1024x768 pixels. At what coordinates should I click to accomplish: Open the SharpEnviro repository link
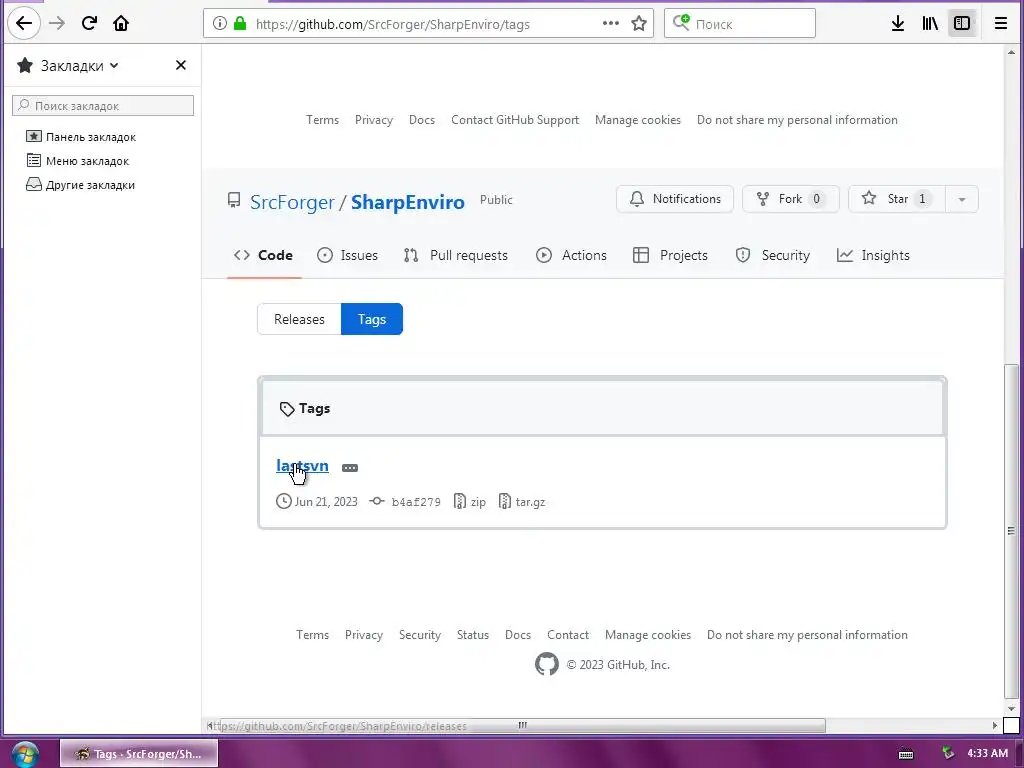[408, 202]
